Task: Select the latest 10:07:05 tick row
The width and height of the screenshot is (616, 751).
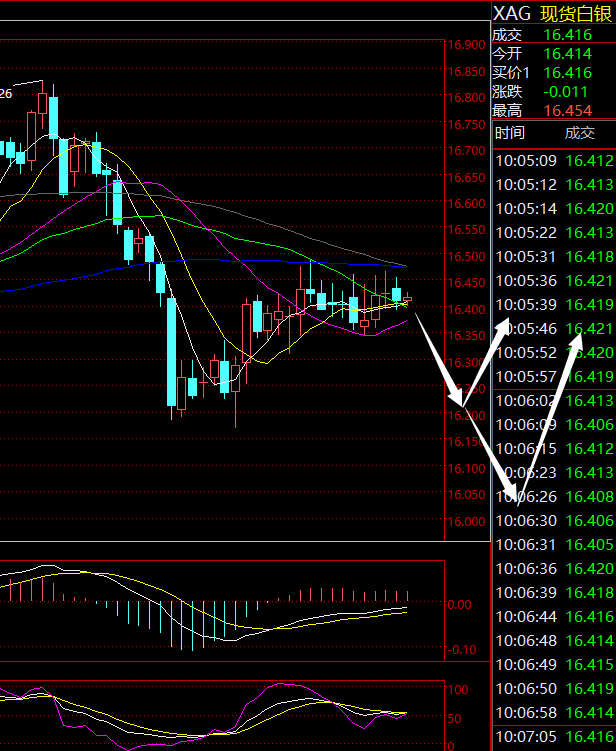Action: tap(554, 735)
